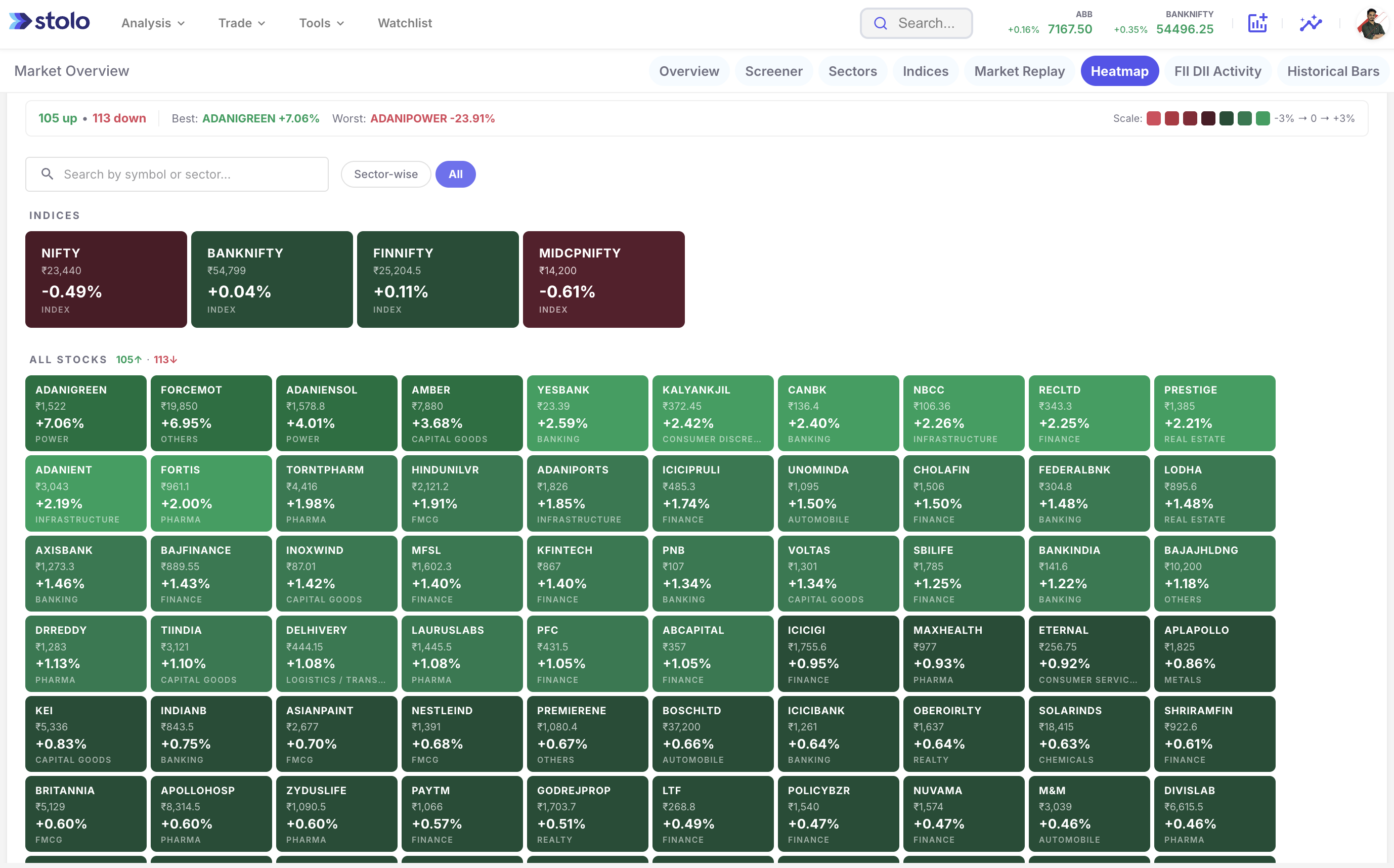Open the TORNTPHARM tile

(337, 493)
